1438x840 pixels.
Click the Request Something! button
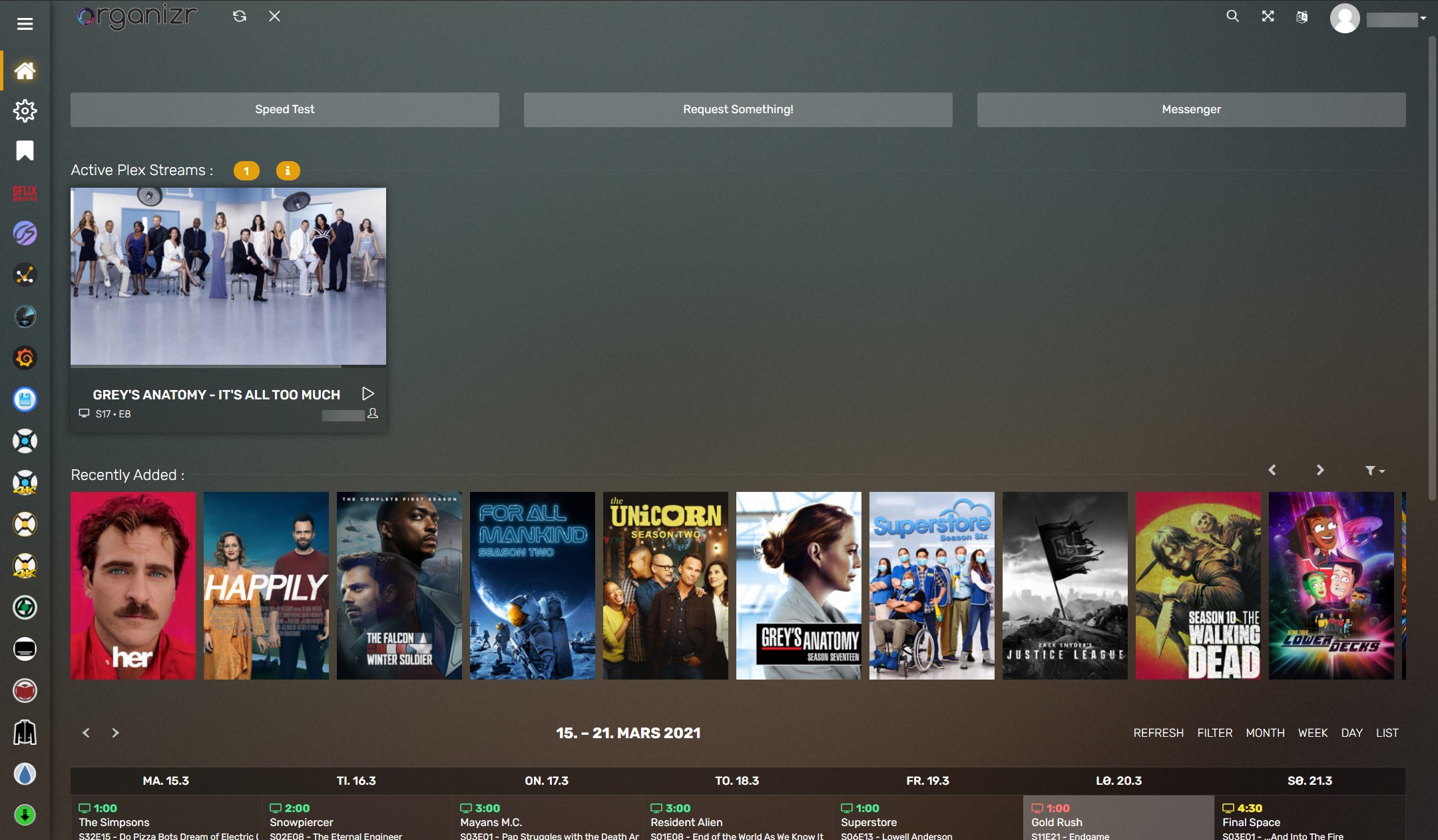(x=738, y=109)
